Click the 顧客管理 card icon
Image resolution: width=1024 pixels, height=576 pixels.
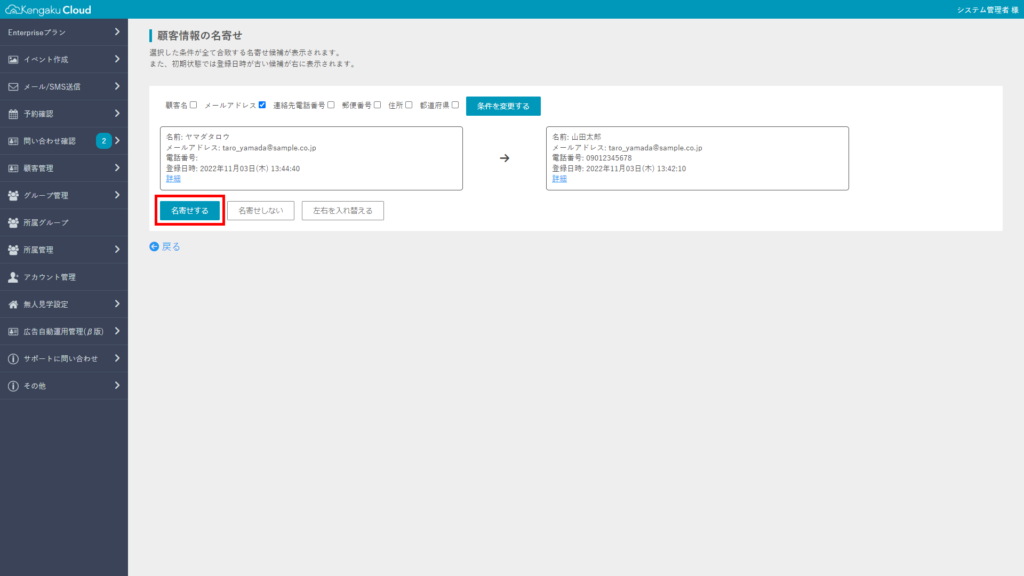(x=13, y=168)
